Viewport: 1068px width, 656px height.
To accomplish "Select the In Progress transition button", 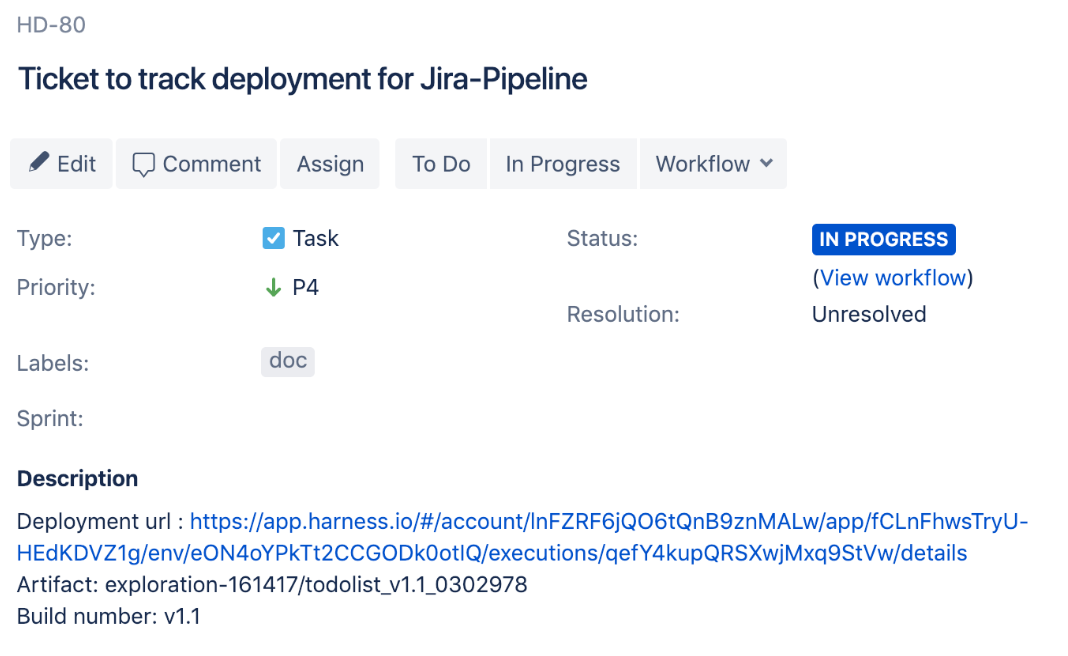I will 563,163.
